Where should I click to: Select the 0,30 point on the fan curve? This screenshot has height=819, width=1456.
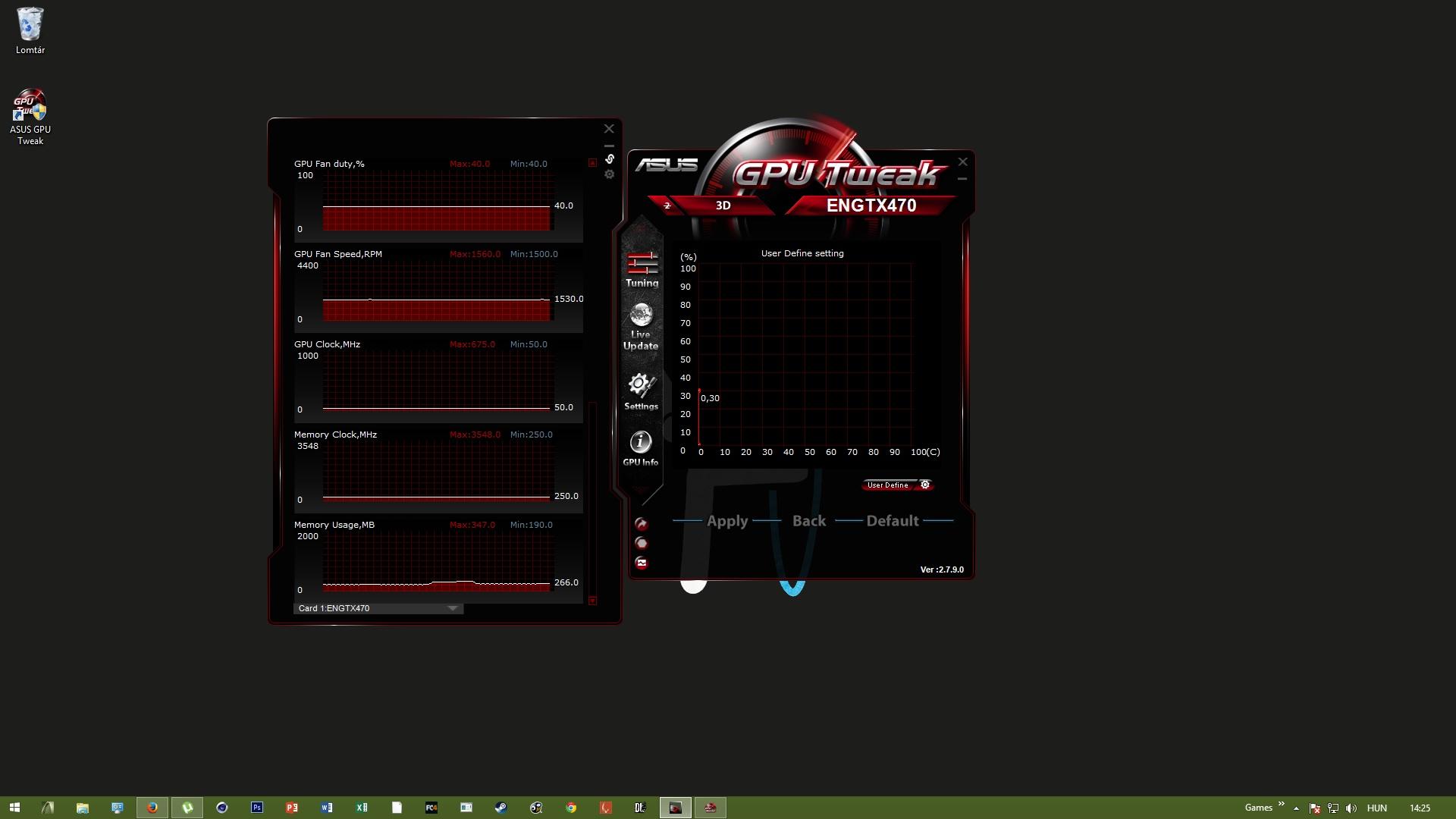click(x=699, y=391)
